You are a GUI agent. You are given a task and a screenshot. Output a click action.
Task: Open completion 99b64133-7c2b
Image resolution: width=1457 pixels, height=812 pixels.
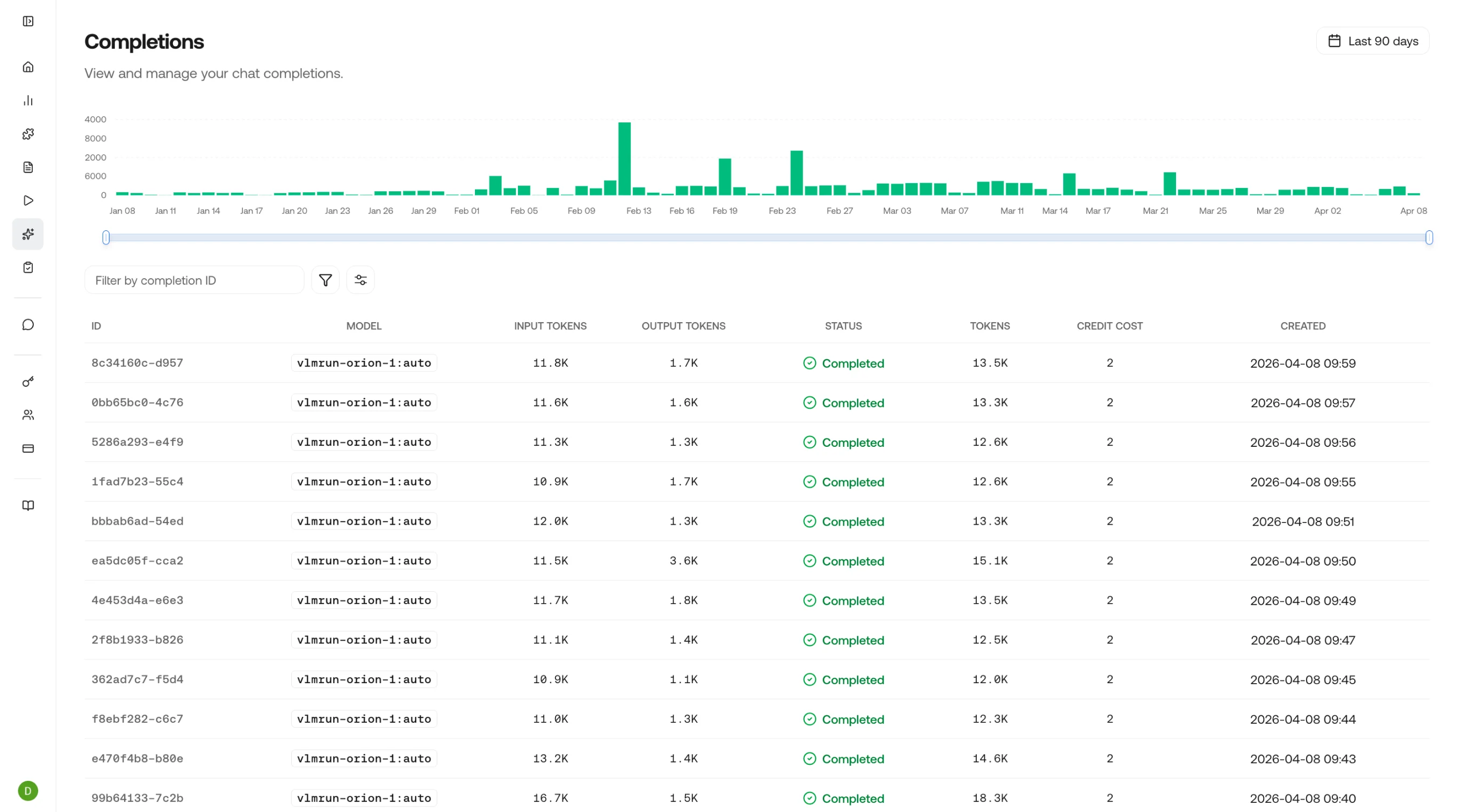(138, 799)
